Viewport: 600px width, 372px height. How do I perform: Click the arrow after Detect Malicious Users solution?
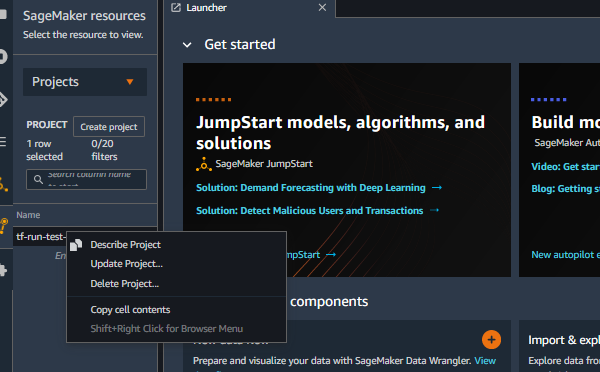tap(434, 210)
